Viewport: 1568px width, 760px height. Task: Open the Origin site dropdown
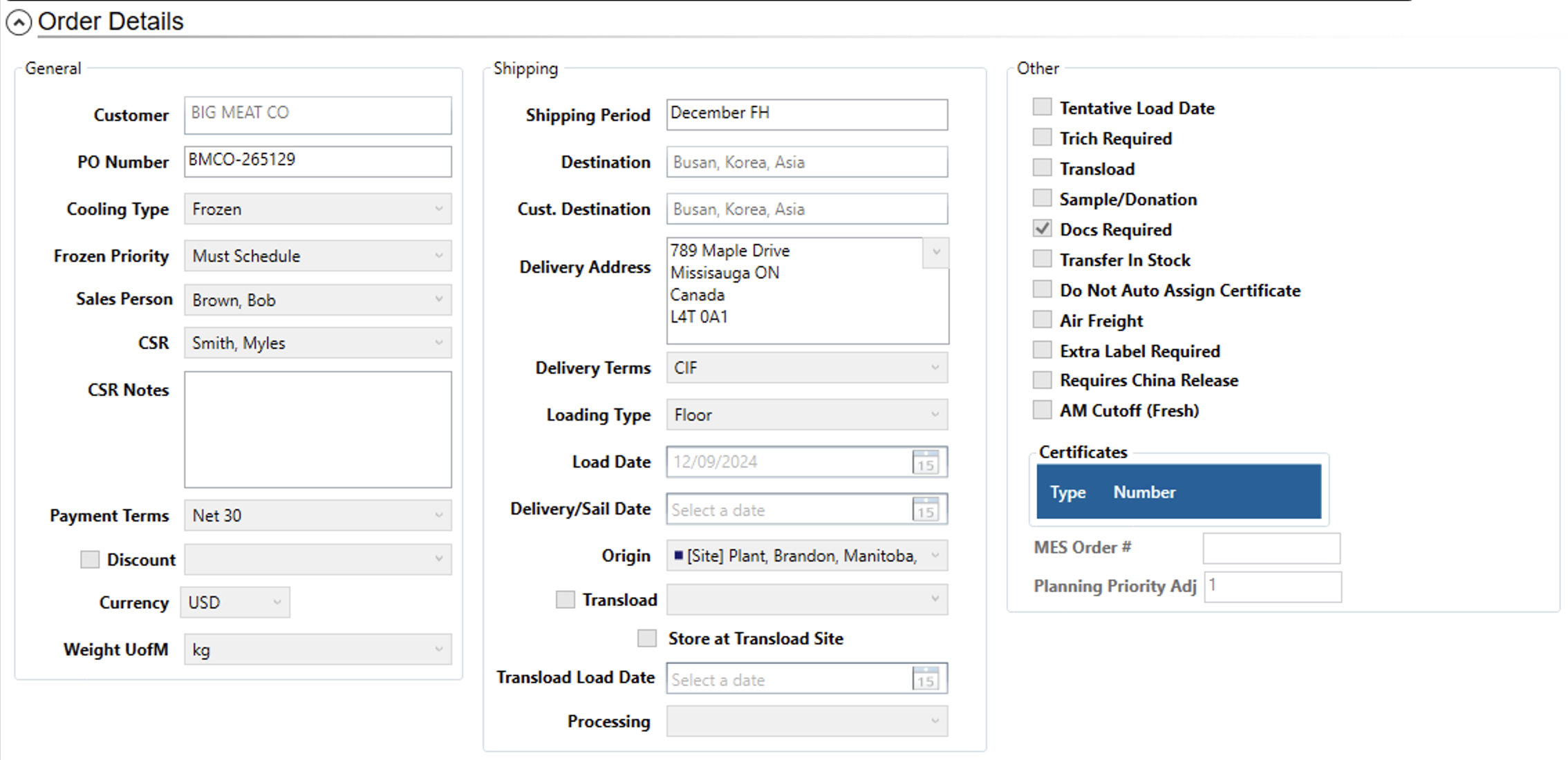(x=806, y=555)
